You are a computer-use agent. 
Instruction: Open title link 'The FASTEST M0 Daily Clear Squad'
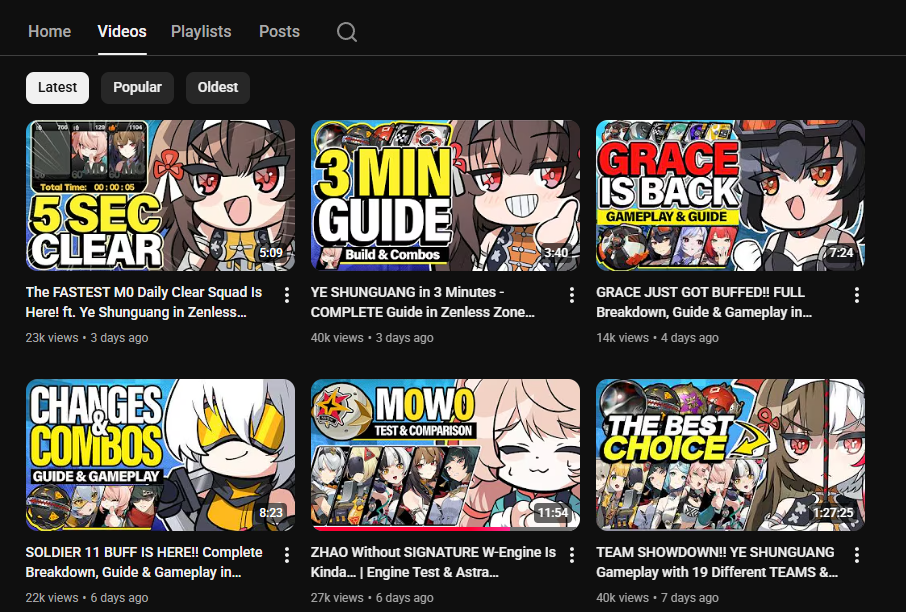(x=144, y=302)
